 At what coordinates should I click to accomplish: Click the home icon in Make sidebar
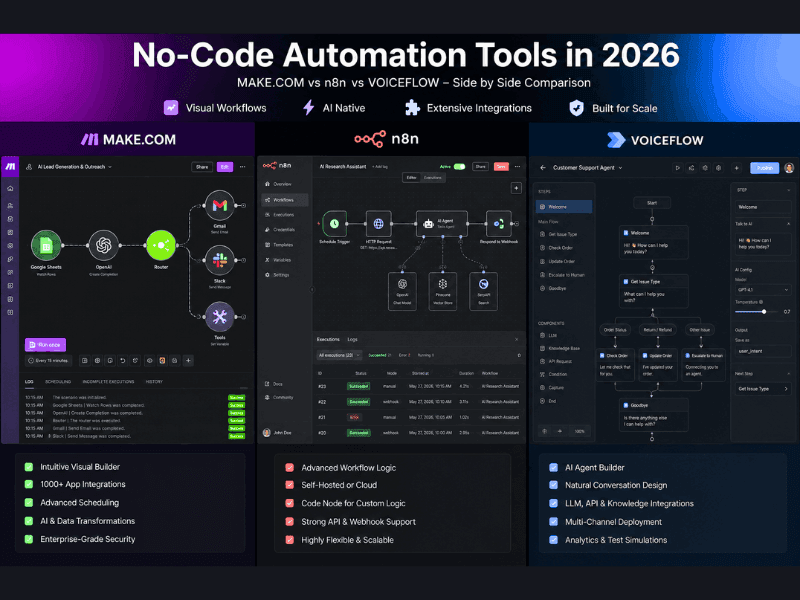point(10,188)
